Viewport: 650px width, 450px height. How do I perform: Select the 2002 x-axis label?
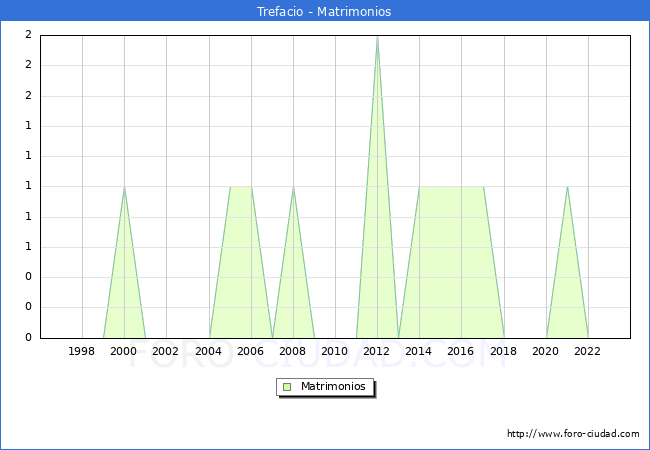coord(166,351)
